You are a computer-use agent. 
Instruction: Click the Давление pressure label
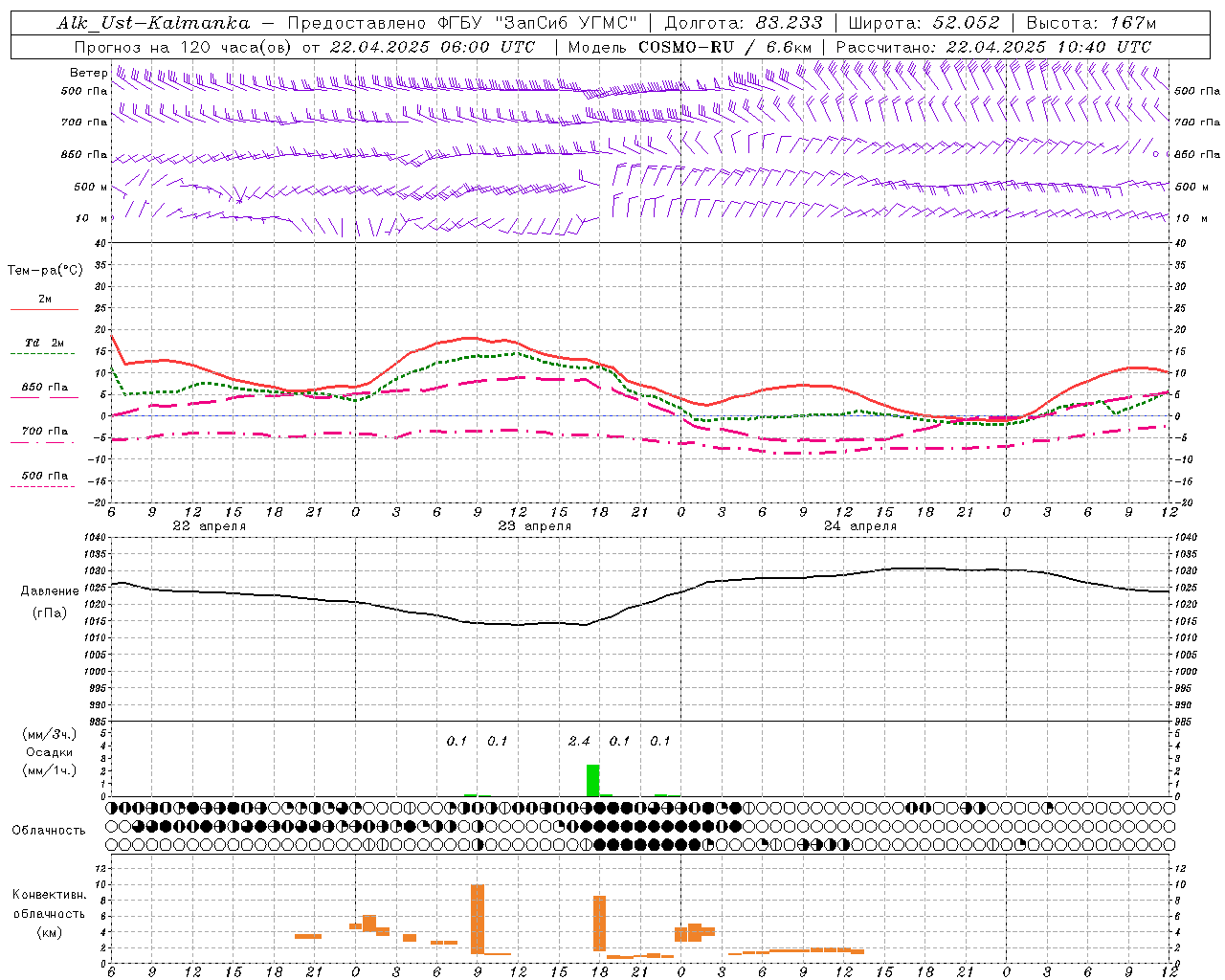(x=50, y=591)
